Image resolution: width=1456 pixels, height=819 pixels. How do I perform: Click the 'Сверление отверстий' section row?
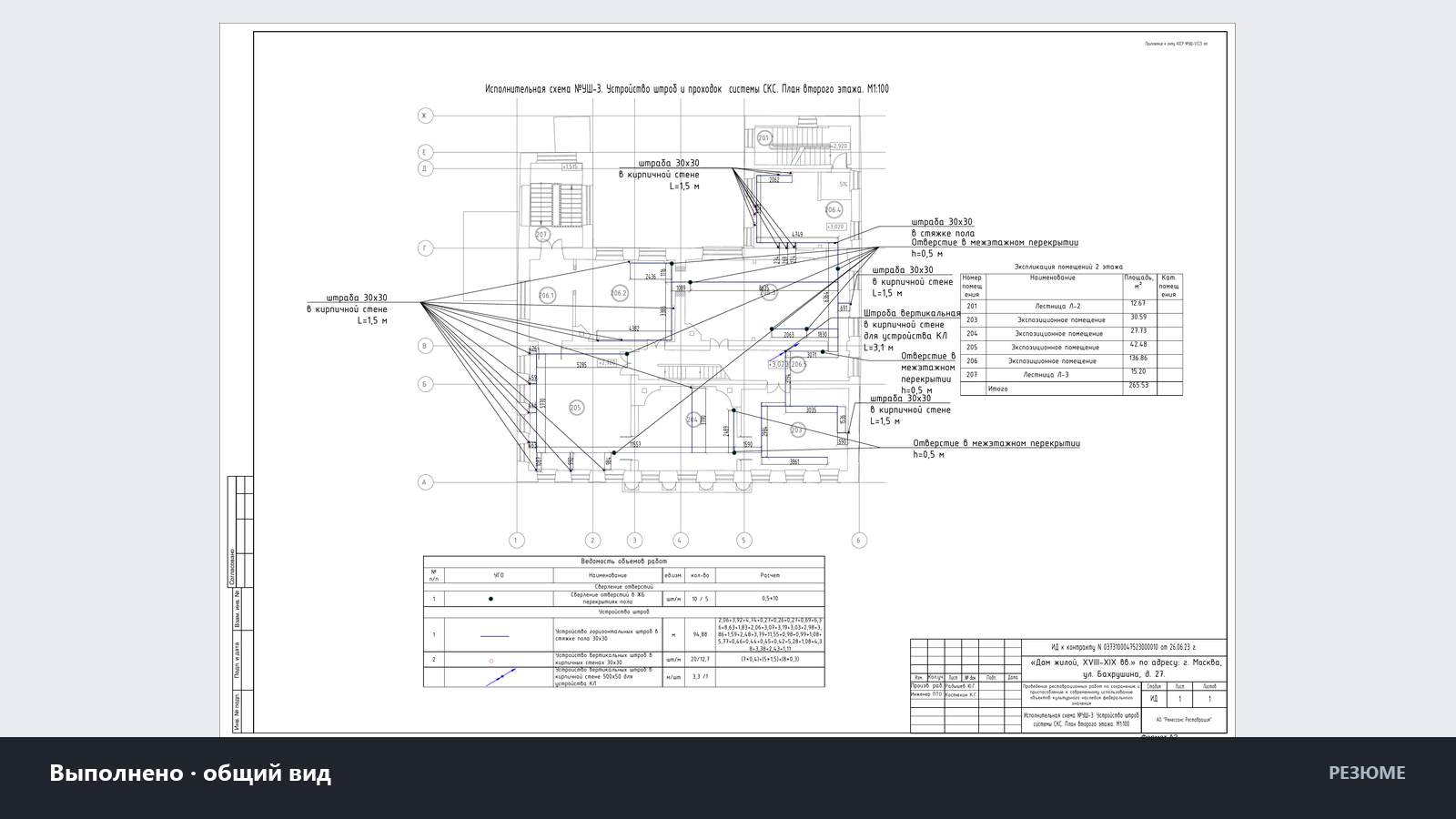click(x=624, y=587)
